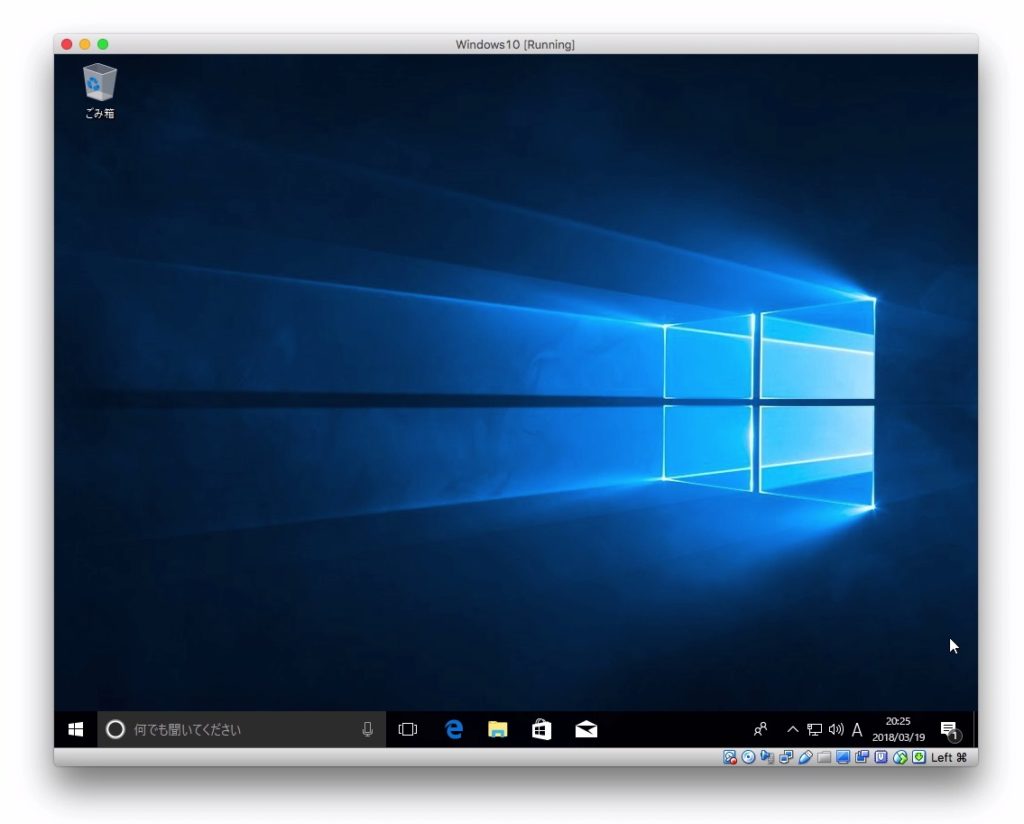Click Show desktop sliver at taskbar end
Screen dimensions: 1024x824
point(975,729)
